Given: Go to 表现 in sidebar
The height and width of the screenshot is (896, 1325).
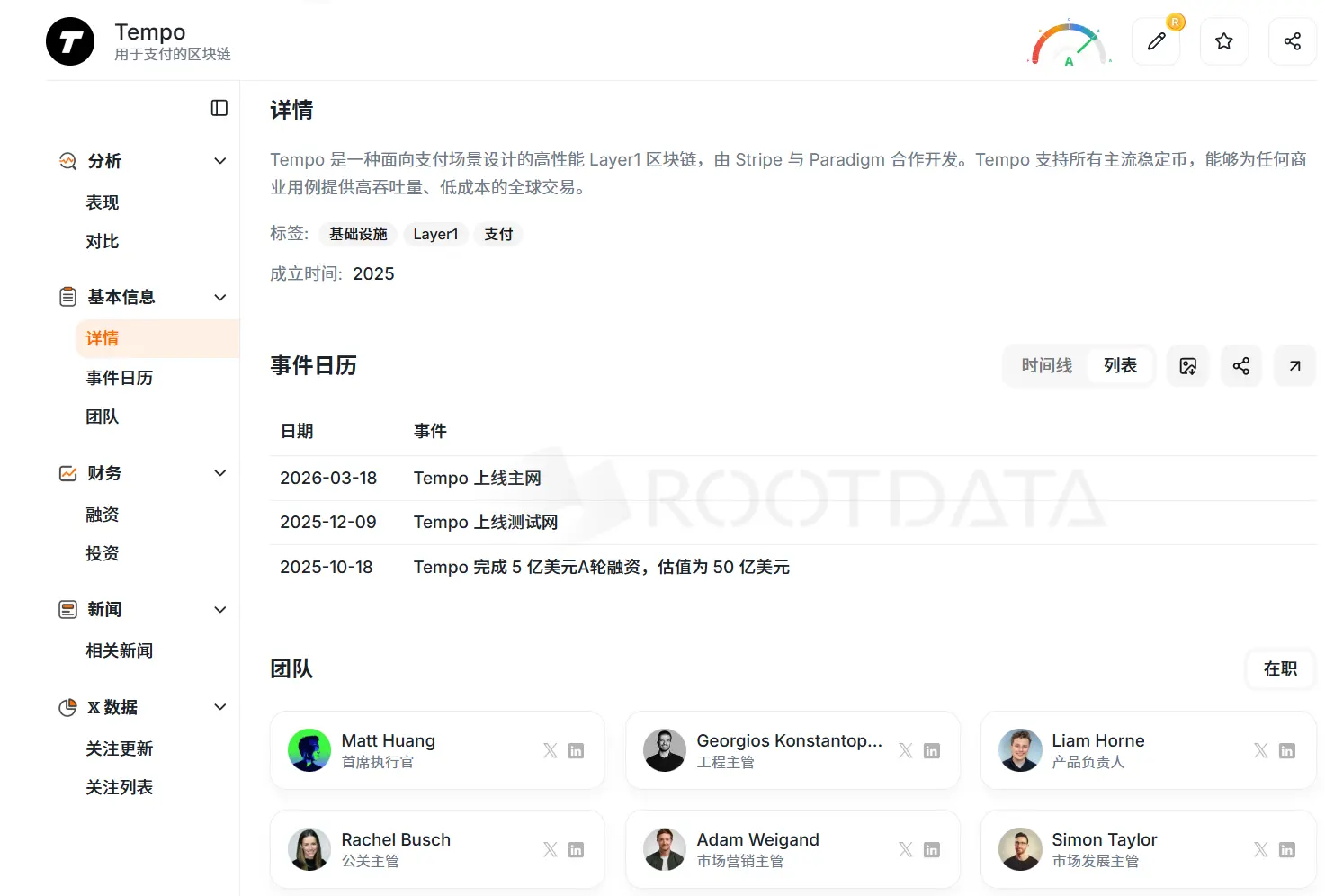Looking at the screenshot, I should [x=103, y=202].
